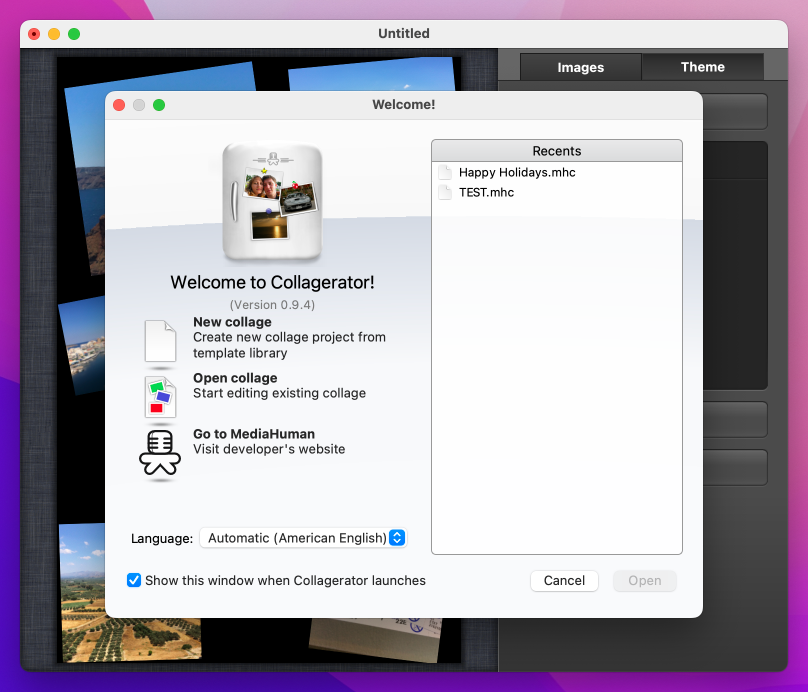The image size is (808, 692).
Task: Switch to the Images tab in Untitled window
Action: point(580,67)
